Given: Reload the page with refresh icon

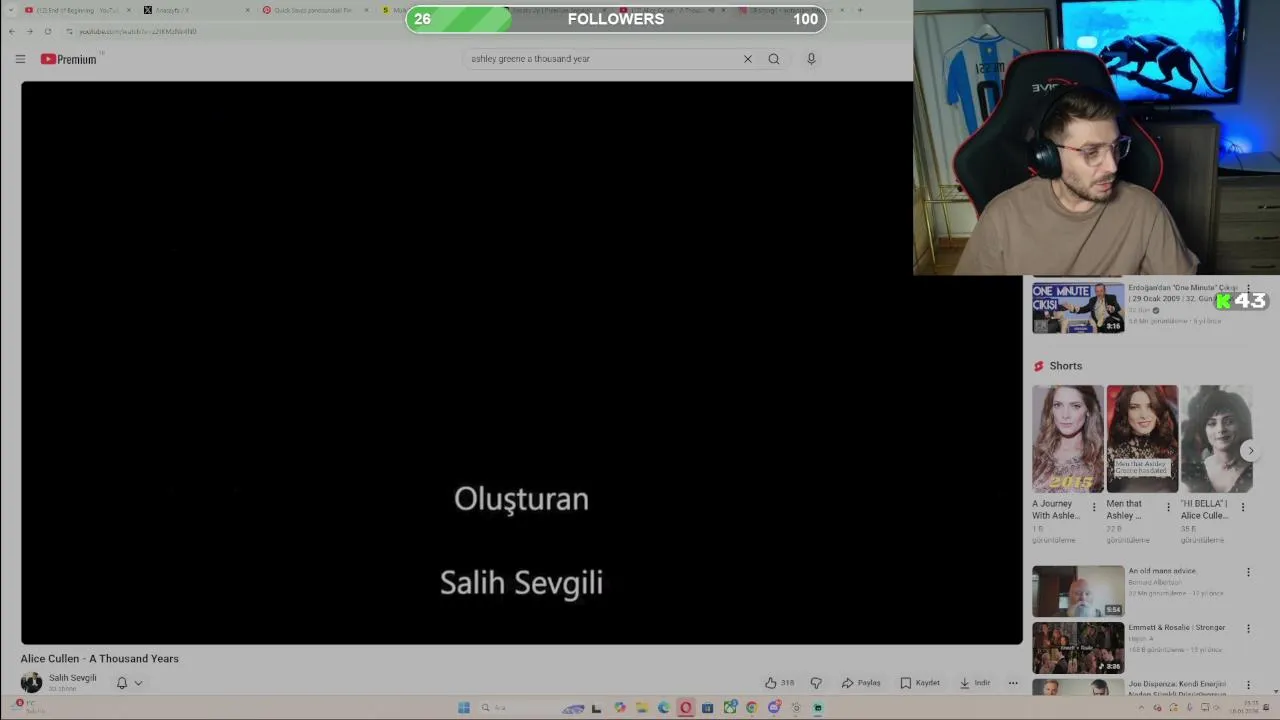Looking at the screenshot, I should pos(47,31).
